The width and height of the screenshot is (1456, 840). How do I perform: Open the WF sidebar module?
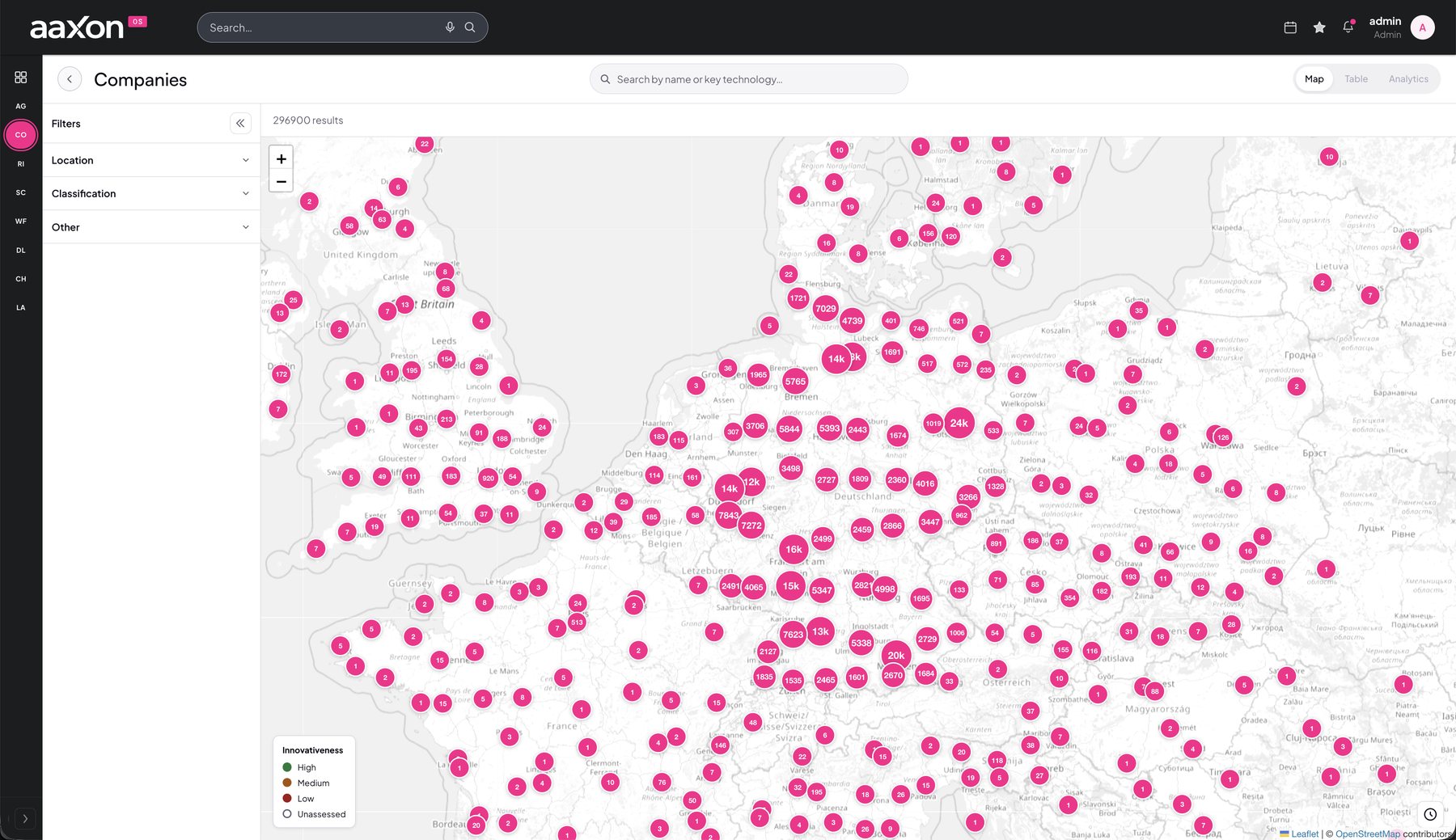click(x=21, y=222)
